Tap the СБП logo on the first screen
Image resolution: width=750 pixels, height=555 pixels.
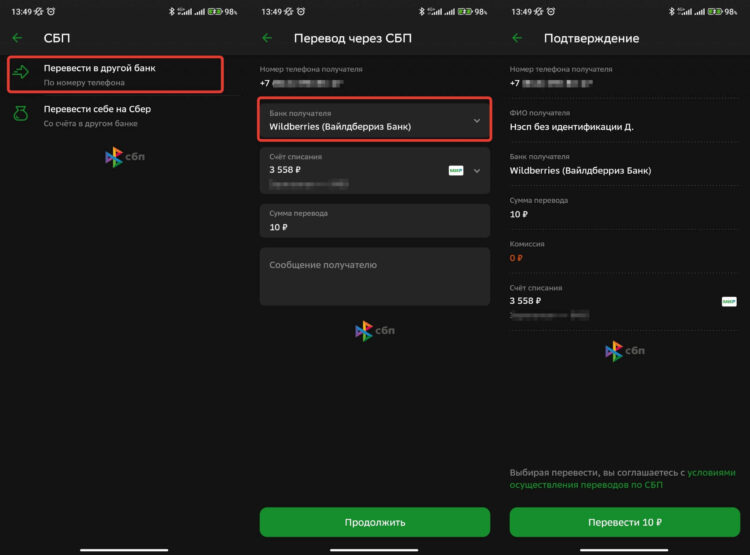(x=124, y=157)
